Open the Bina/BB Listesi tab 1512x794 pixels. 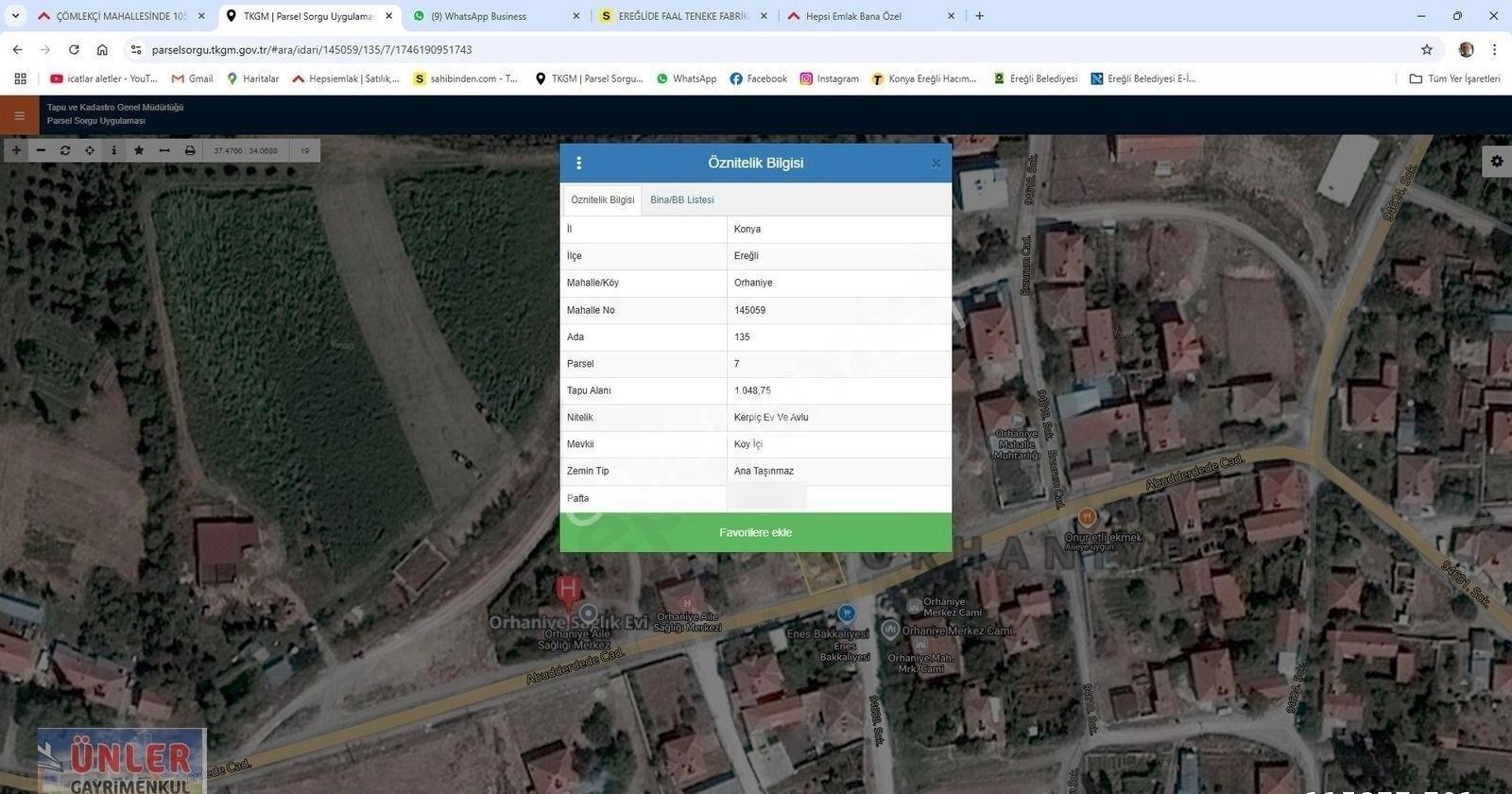pos(682,200)
